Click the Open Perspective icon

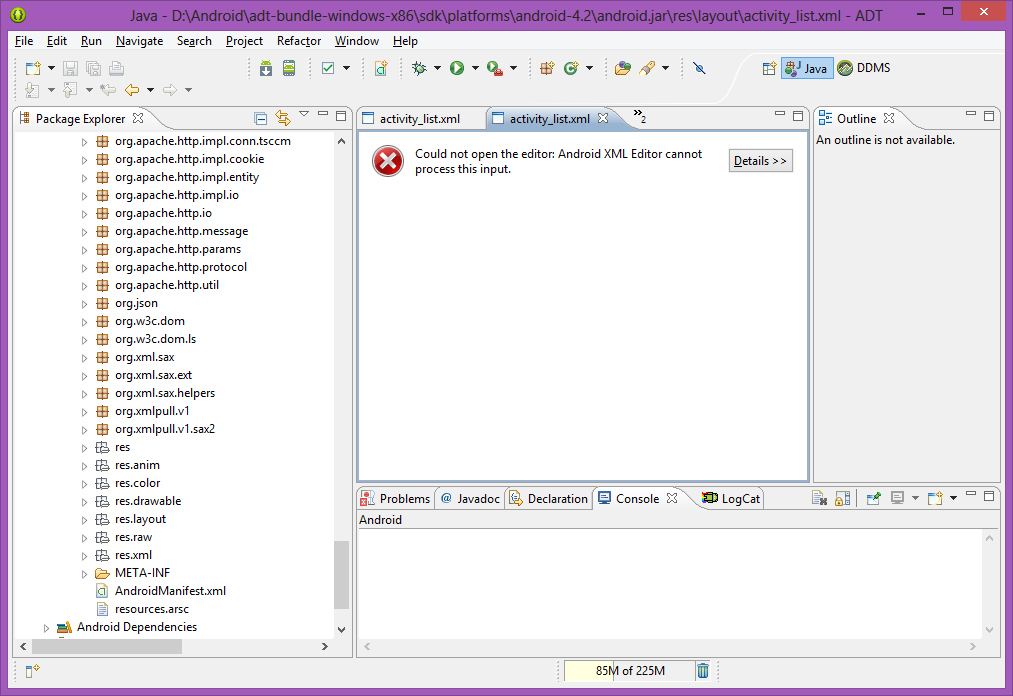point(769,68)
